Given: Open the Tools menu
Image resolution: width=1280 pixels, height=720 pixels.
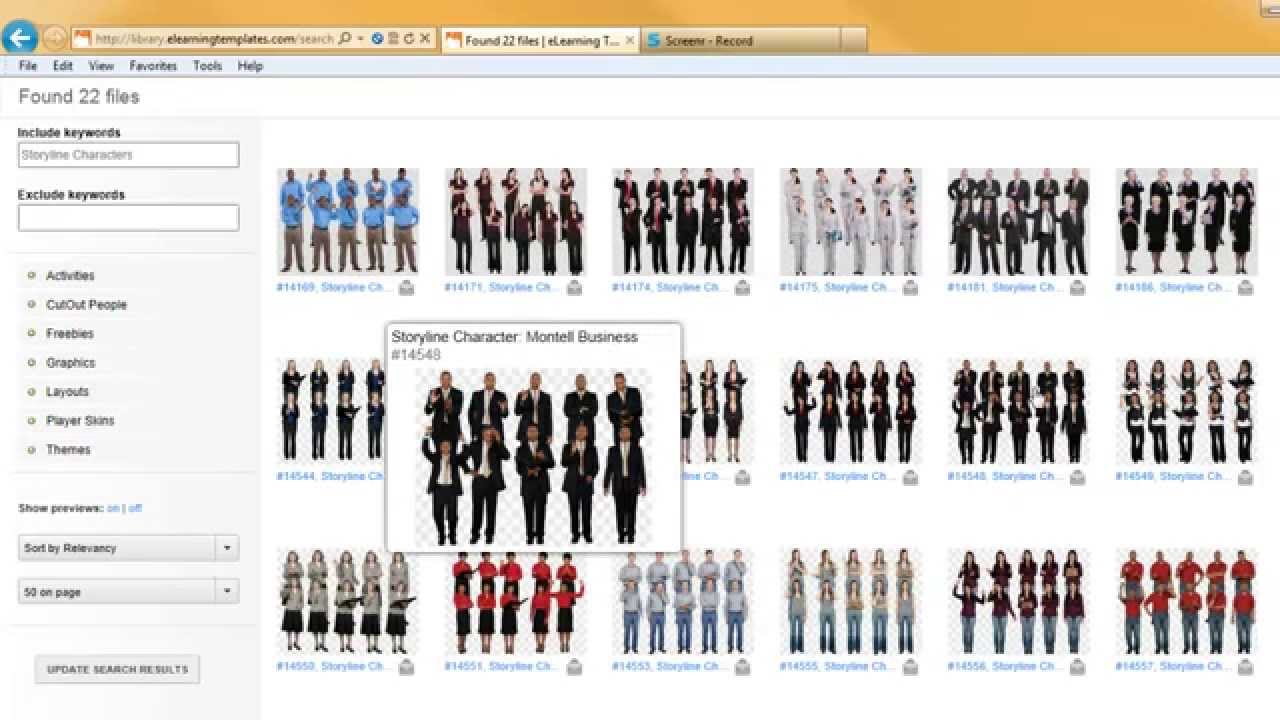Looking at the screenshot, I should click(207, 66).
